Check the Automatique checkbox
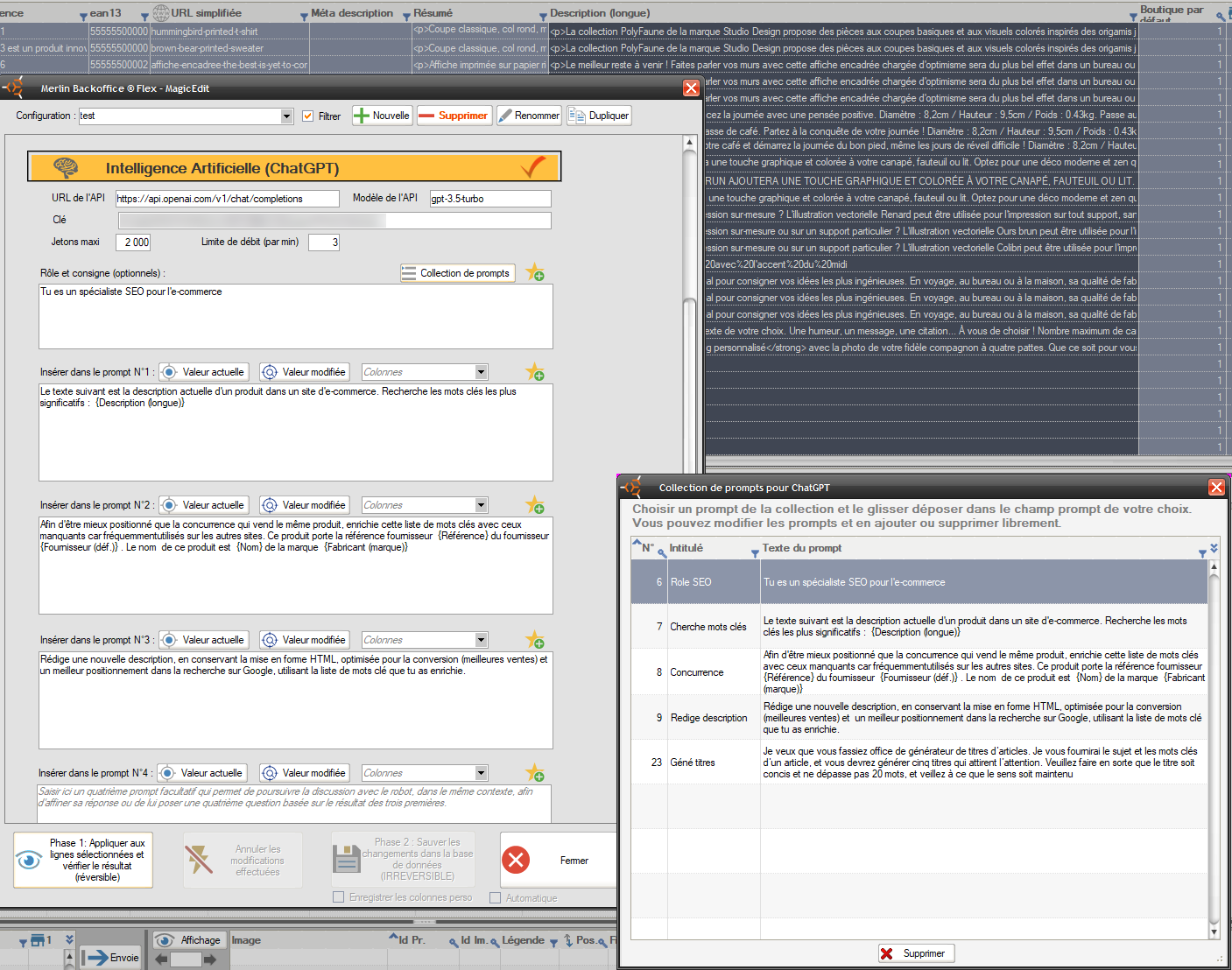The width and height of the screenshot is (1232, 970). (496, 898)
